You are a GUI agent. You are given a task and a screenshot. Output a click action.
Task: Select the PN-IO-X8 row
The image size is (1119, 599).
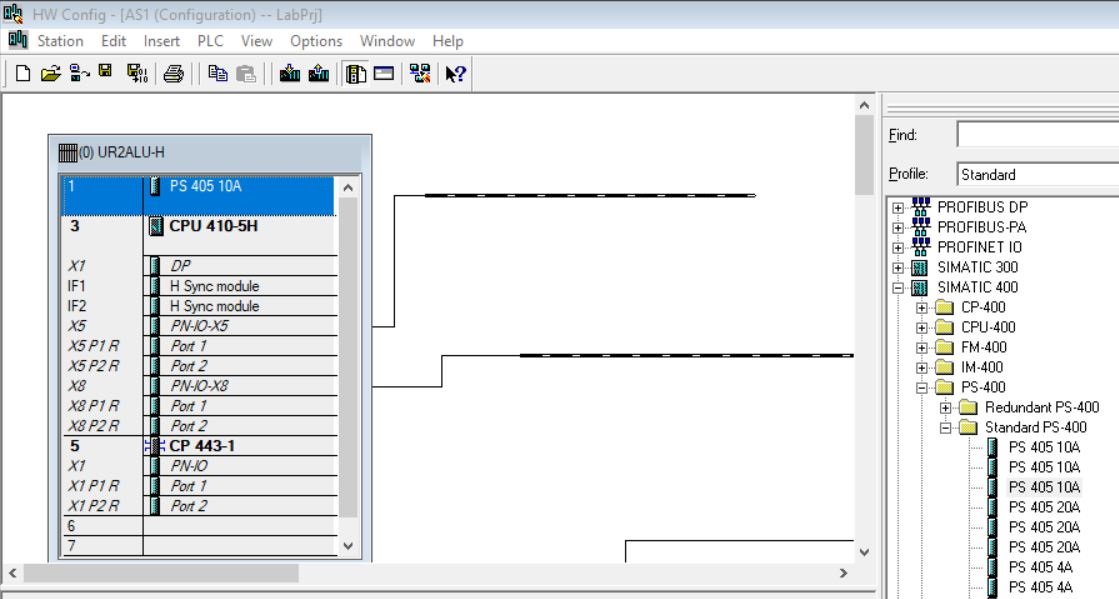pyautogui.click(x=198, y=386)
